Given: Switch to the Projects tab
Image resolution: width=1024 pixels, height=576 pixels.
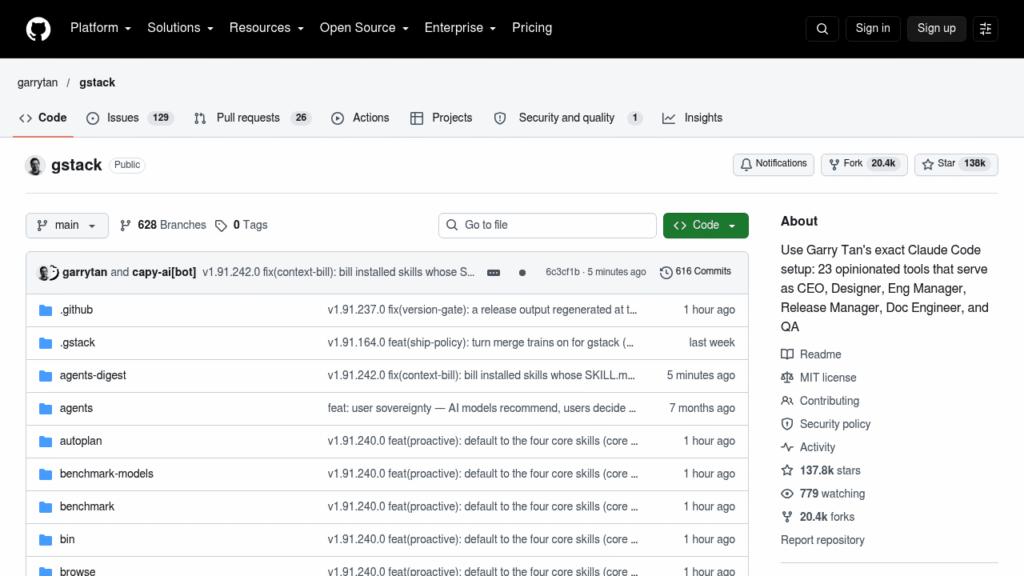Looking at the screenshot, I should [x=441, y=118].
